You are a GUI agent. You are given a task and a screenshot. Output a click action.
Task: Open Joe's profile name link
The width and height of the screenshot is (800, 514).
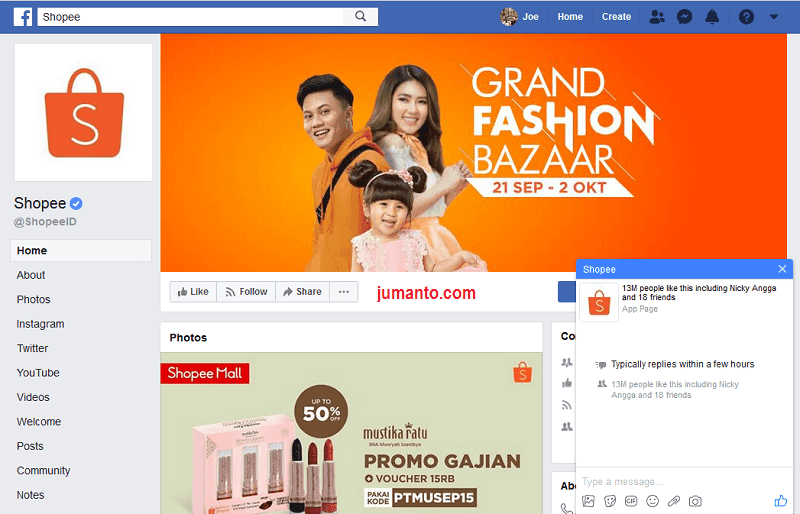click(530, 17)
